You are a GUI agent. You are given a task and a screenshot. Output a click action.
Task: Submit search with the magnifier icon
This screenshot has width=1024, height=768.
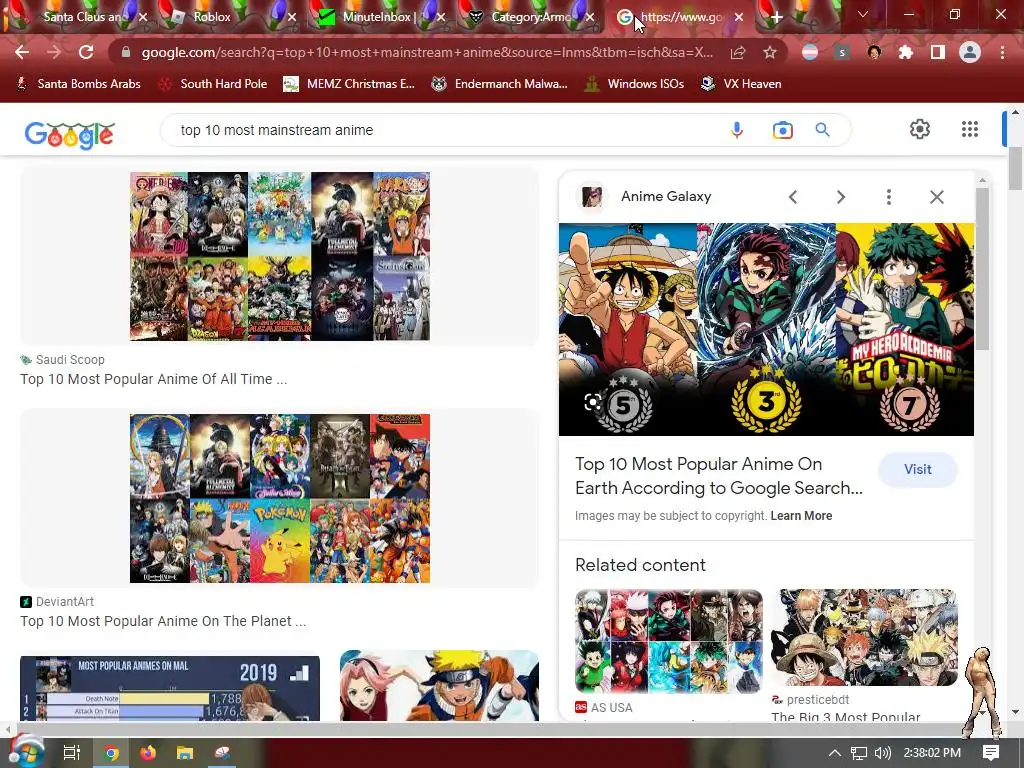[823, 130]
